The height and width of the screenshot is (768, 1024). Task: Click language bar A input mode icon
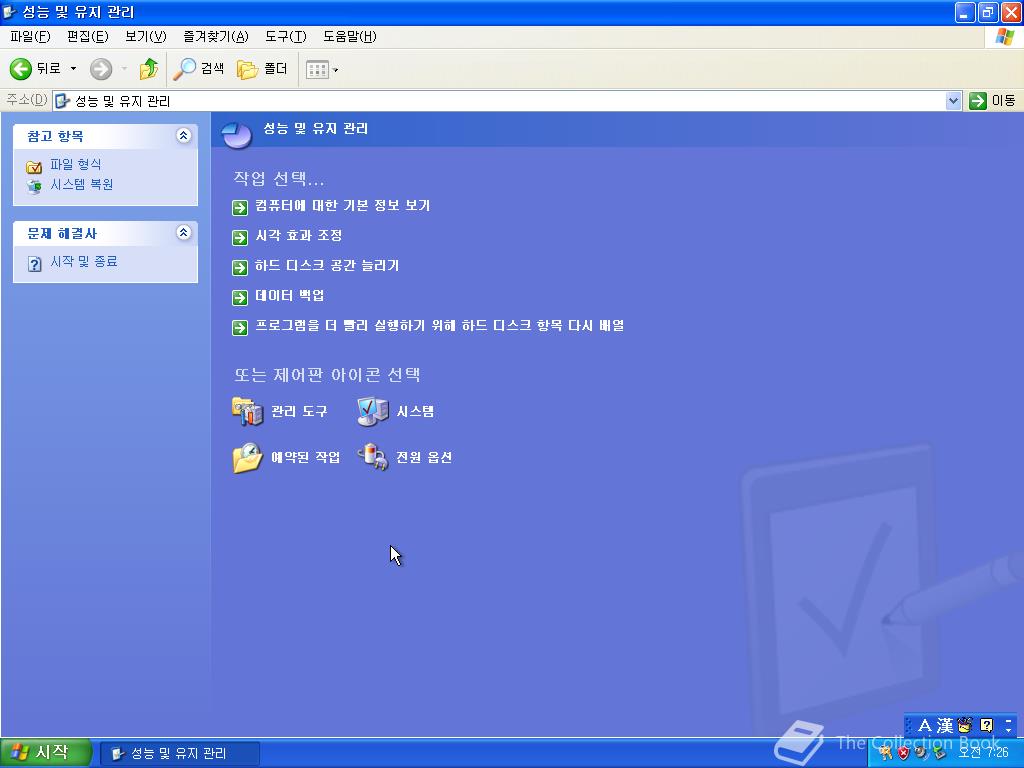coord(924,726)
